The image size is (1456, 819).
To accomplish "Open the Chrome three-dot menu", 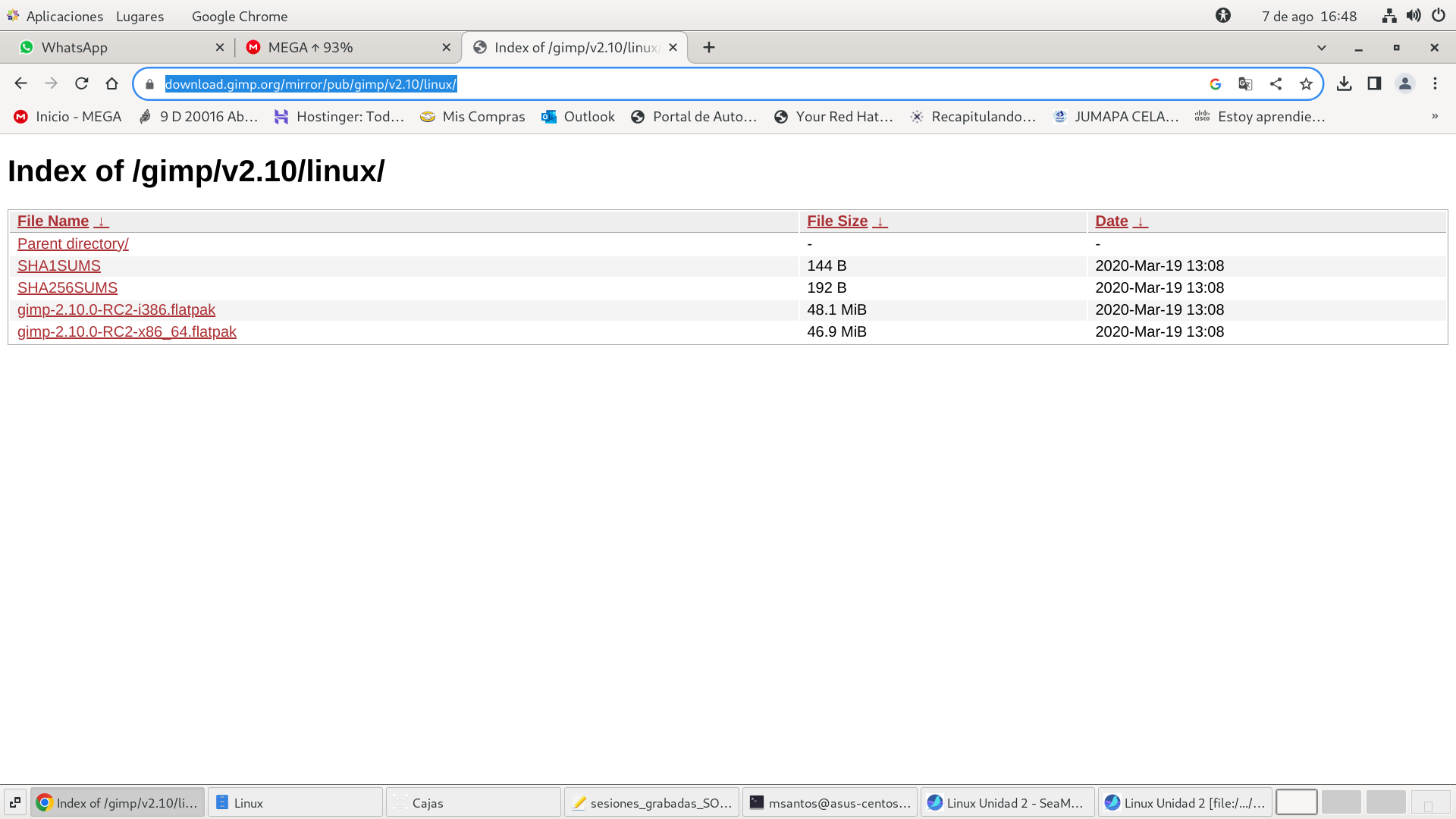I will [x=1435, y=83].
